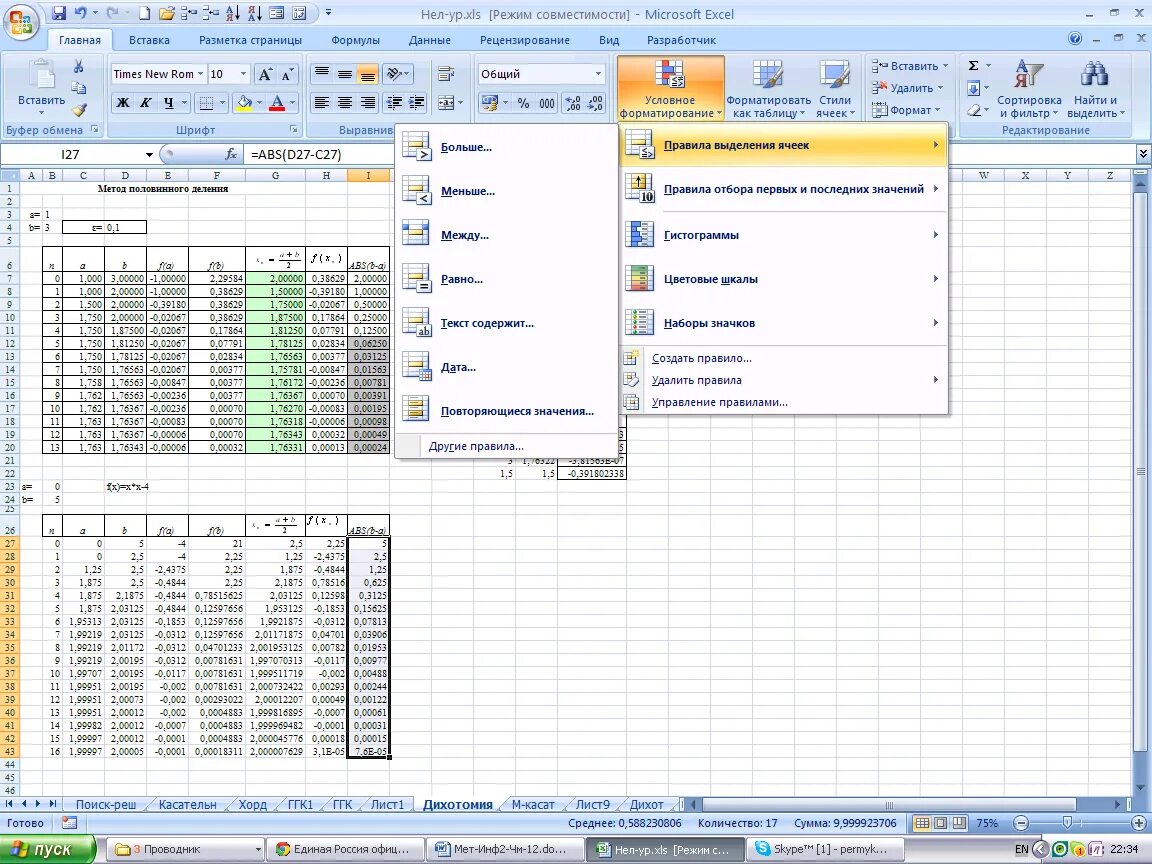
Task: Toggle Italic formatting (К)
Action: pyautogui.click(x=145, y=103)
